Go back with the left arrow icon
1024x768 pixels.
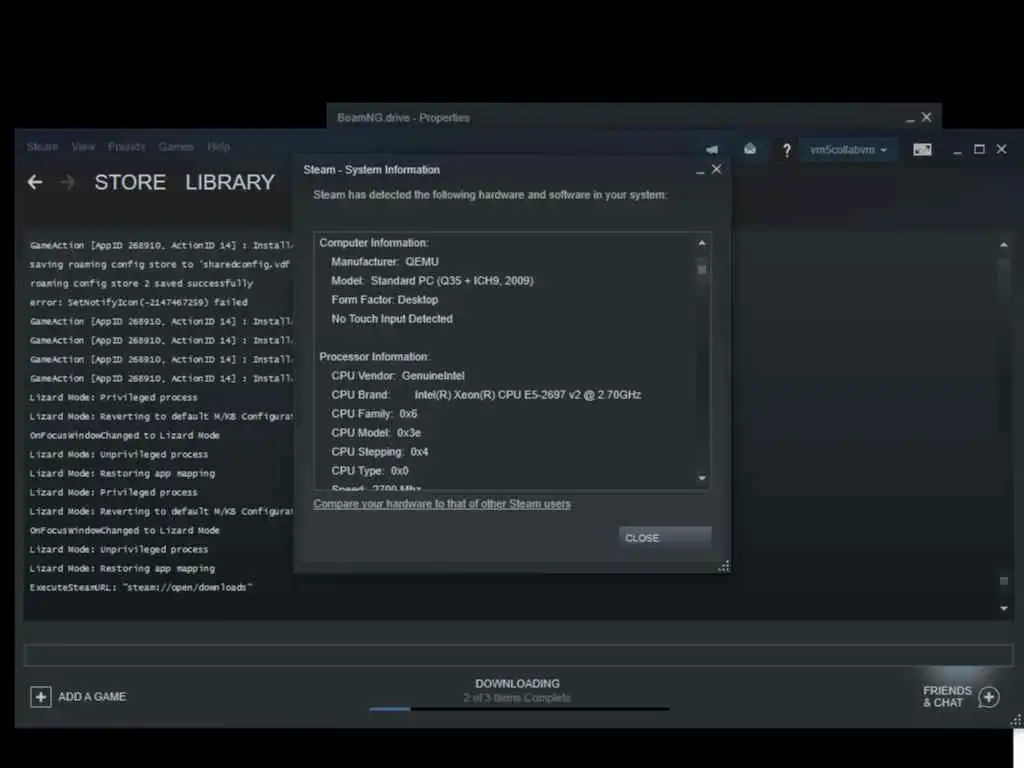click(35, 182)
